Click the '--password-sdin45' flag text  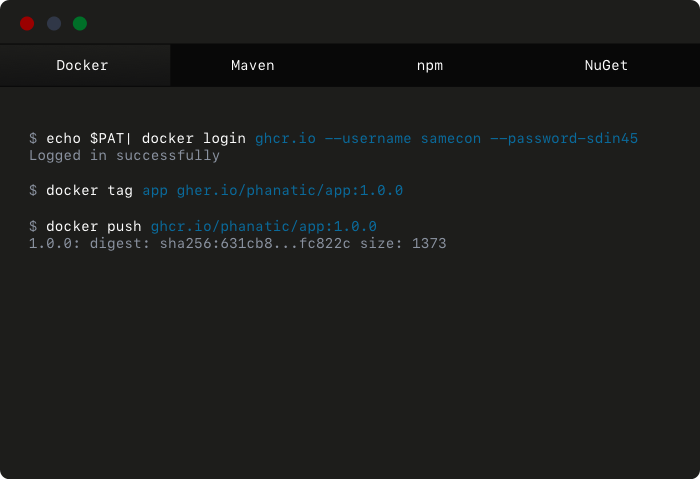(x=563, y=138)
